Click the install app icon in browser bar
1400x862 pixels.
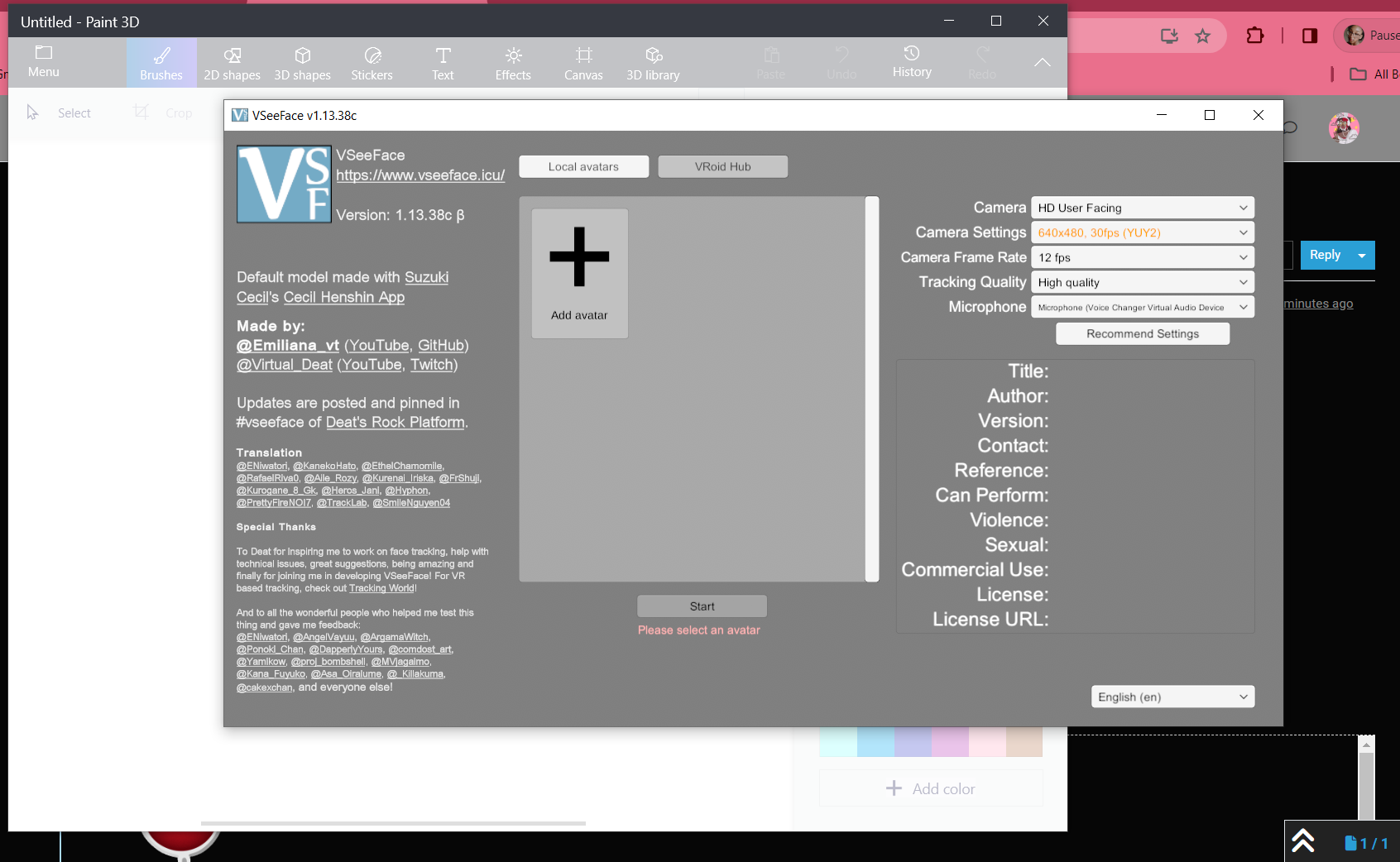coord(1169,36)
